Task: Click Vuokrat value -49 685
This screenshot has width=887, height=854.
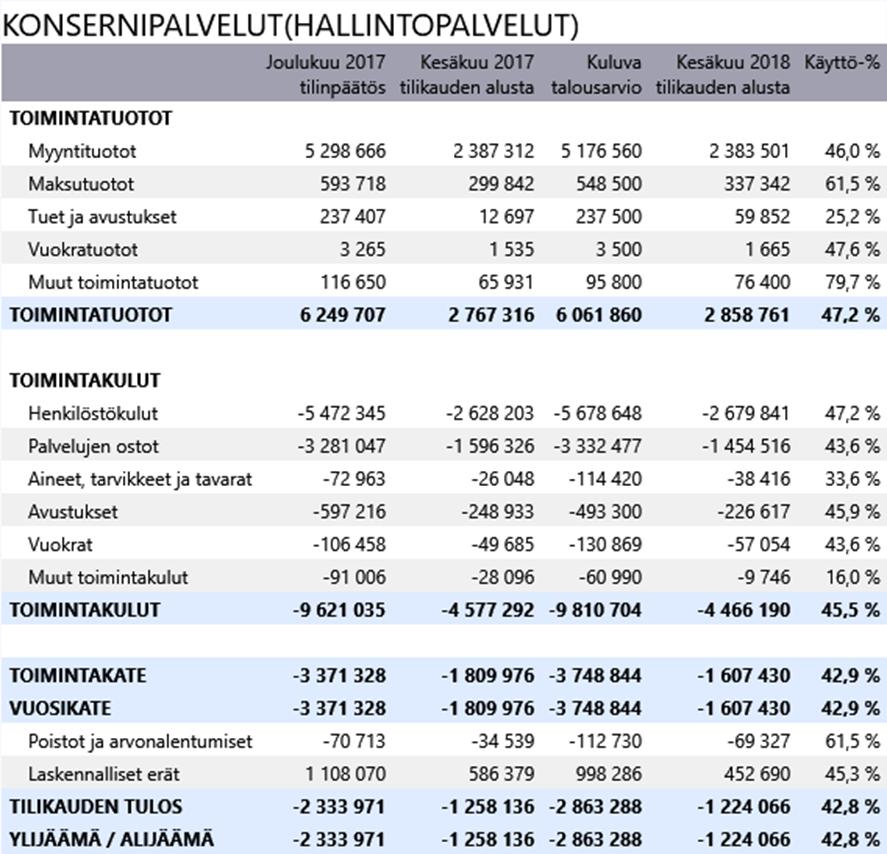Action: [503, 545]
